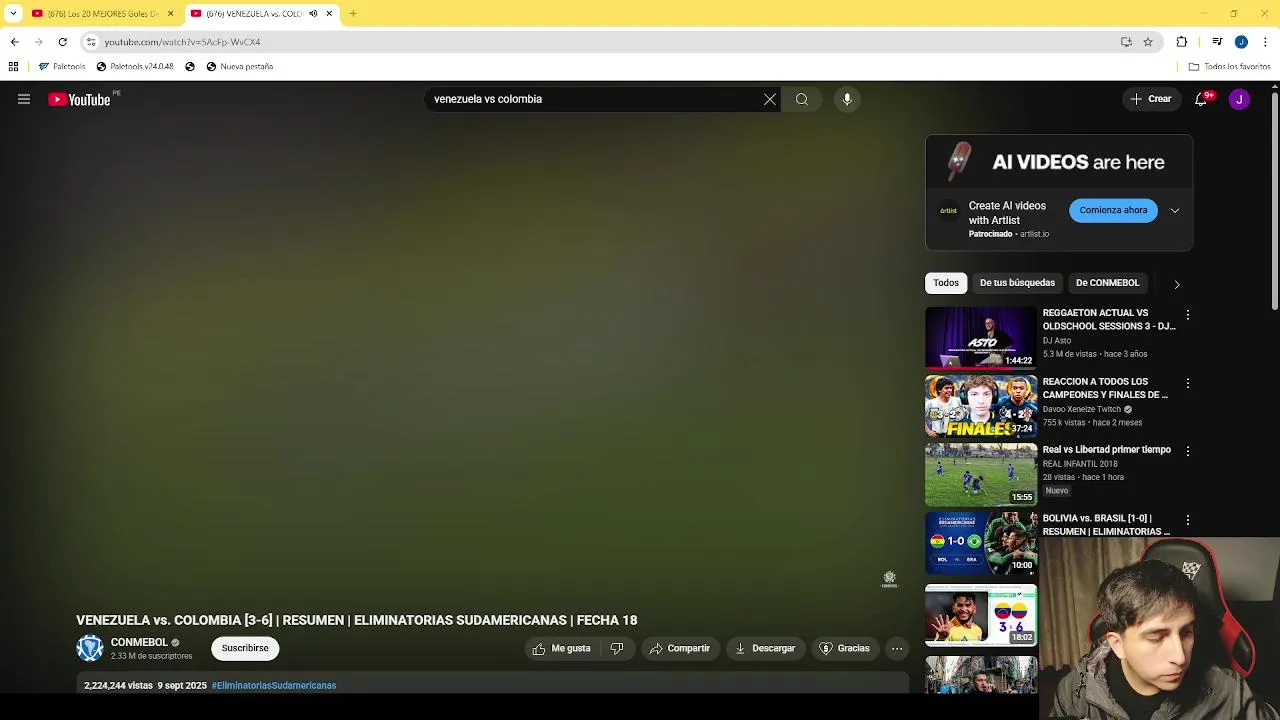Go forward in browser history
The height and width of the screenshot is (720, 1280).
(38, 42)
